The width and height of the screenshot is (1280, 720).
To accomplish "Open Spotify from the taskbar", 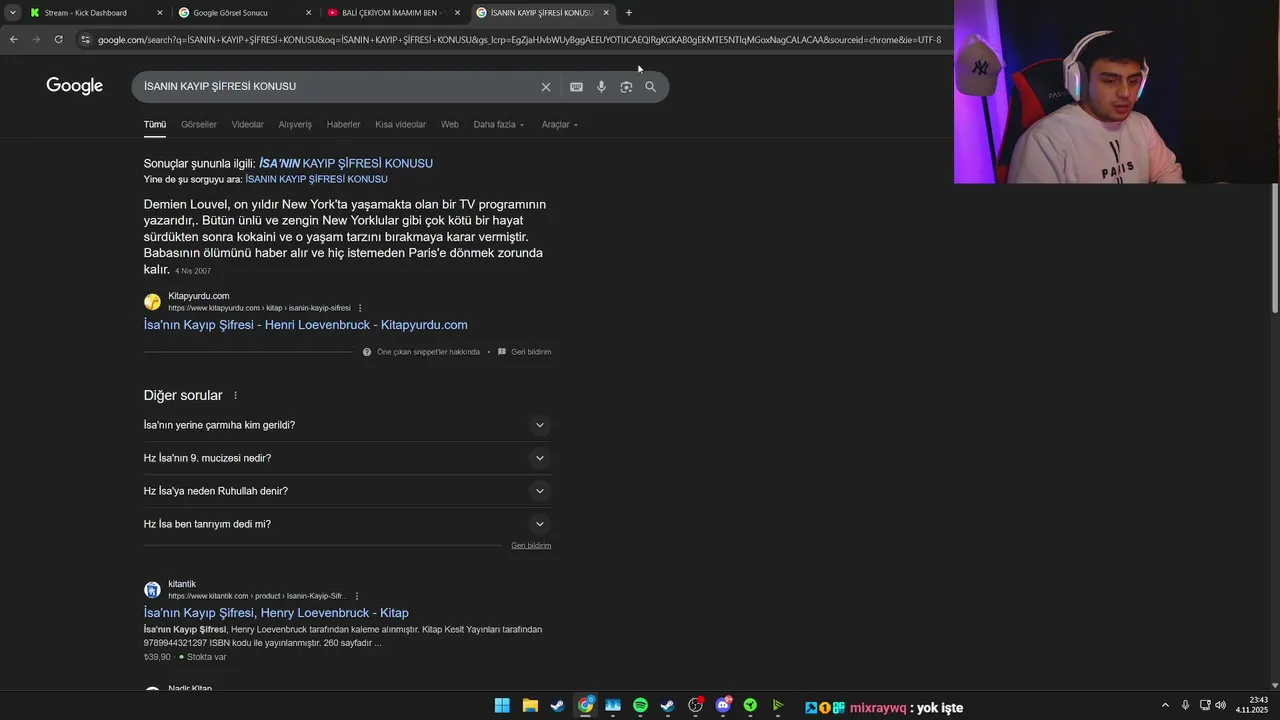I will pyautogui.click(x=640, y=706).
